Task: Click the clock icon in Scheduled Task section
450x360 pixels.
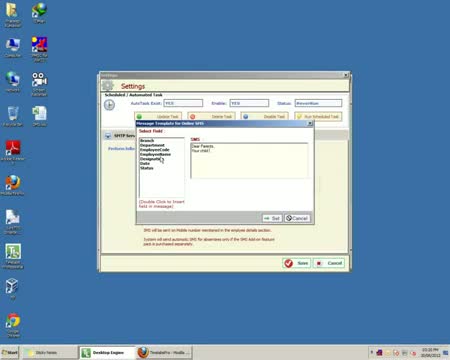Action: [109, 105]
